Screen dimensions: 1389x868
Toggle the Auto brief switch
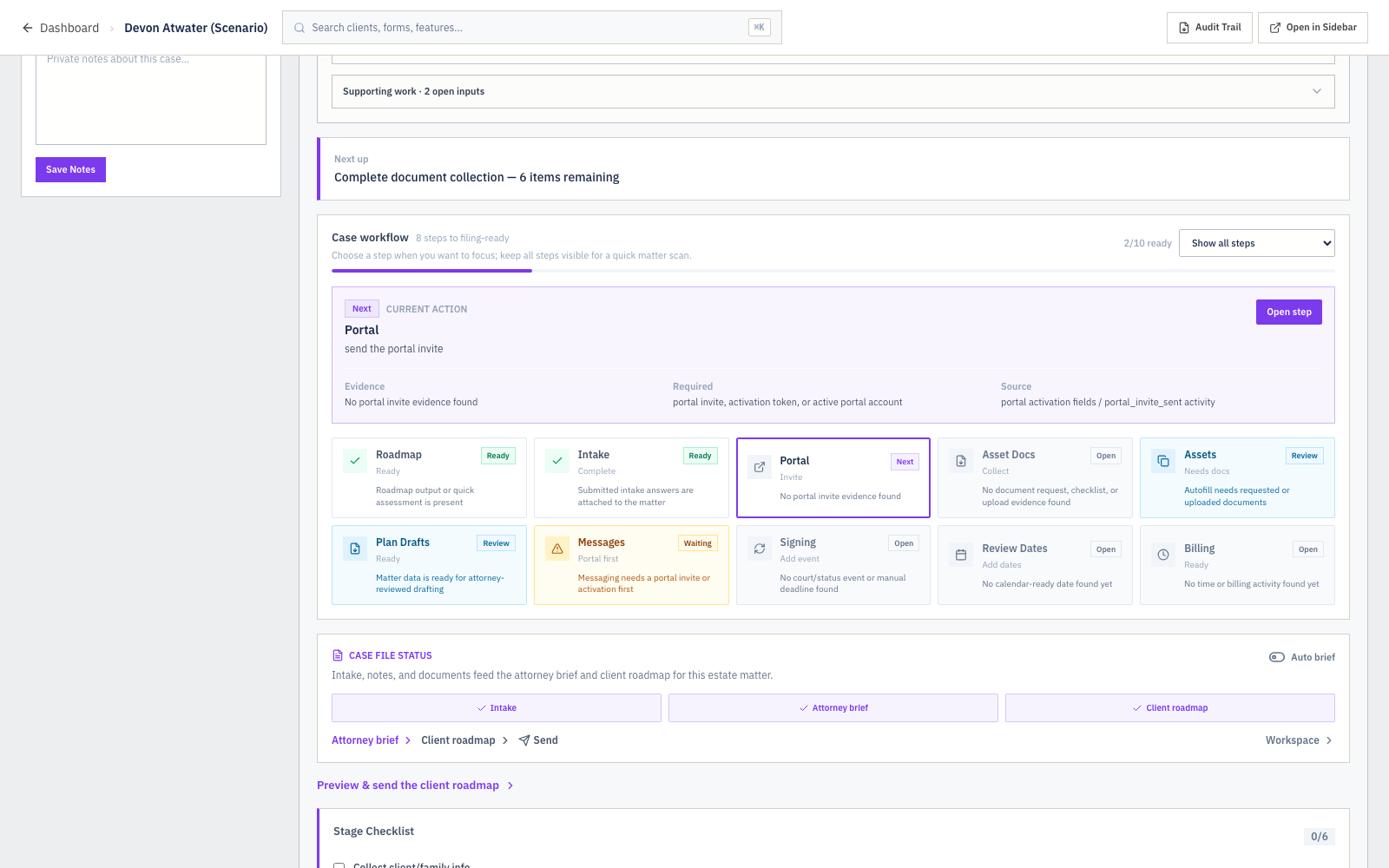(x=1276, y=657)
